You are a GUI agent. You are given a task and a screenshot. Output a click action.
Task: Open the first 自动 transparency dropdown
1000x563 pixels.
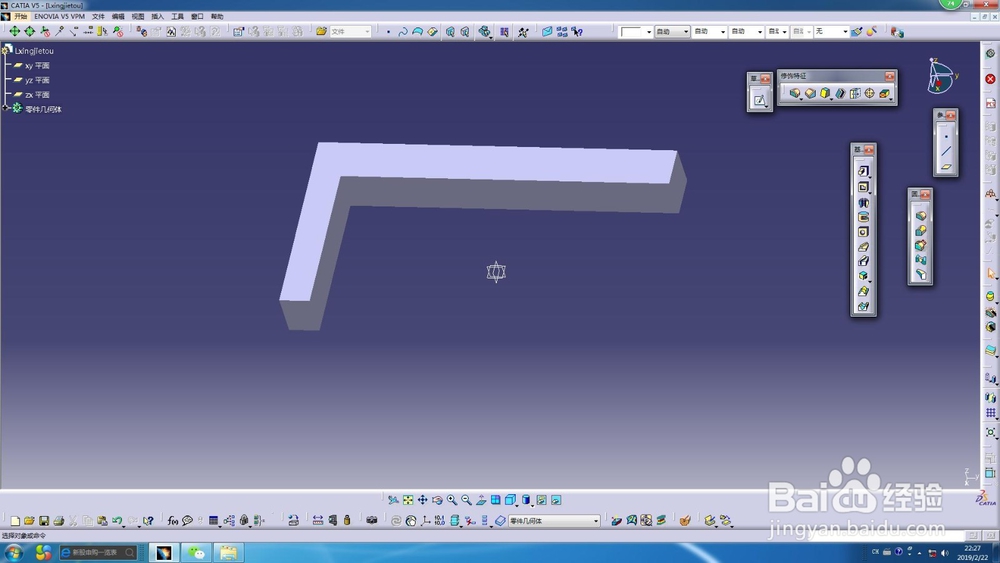(672, 31)
